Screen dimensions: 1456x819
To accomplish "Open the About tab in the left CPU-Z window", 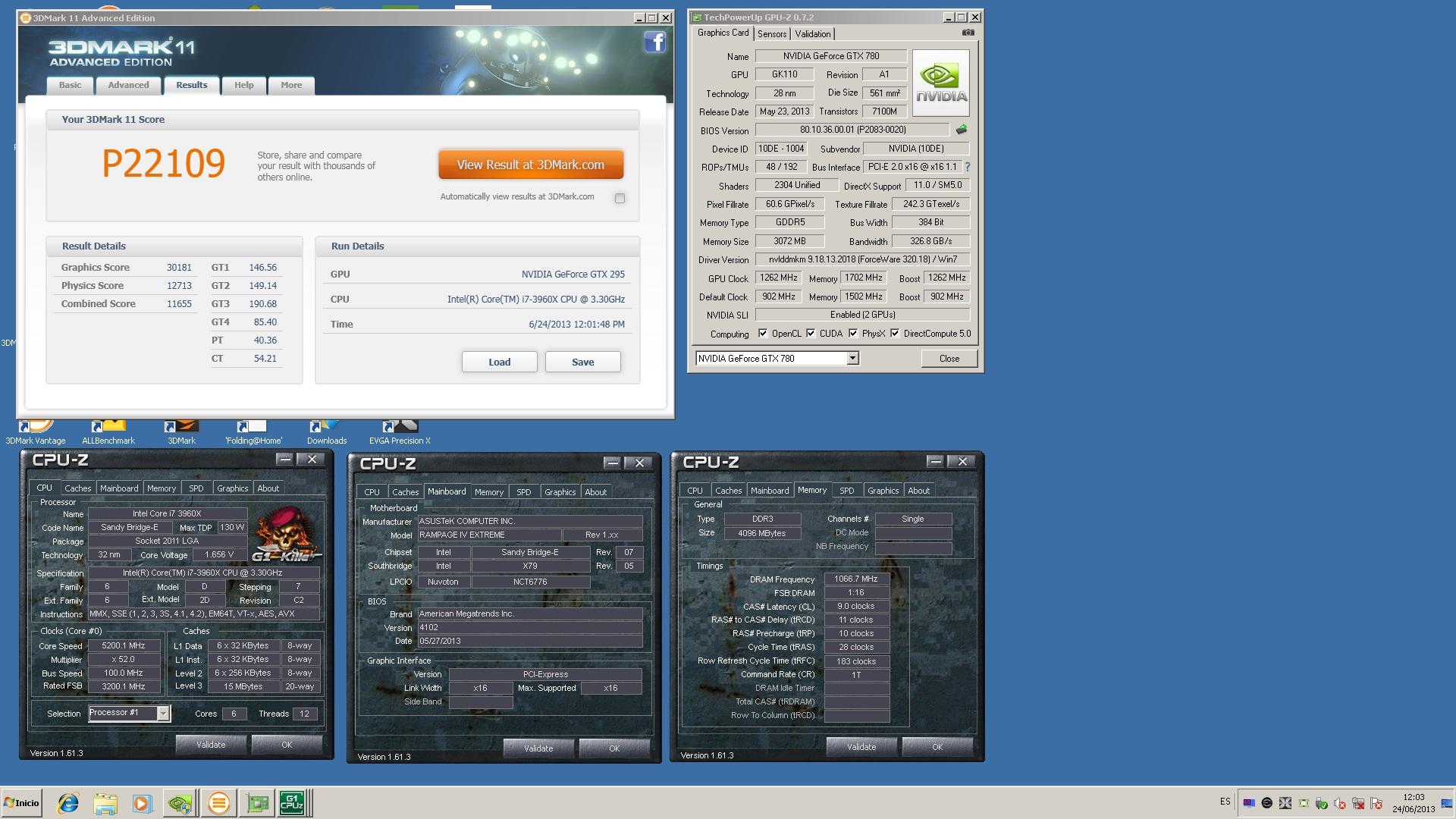I will click(x=268, y=488).
